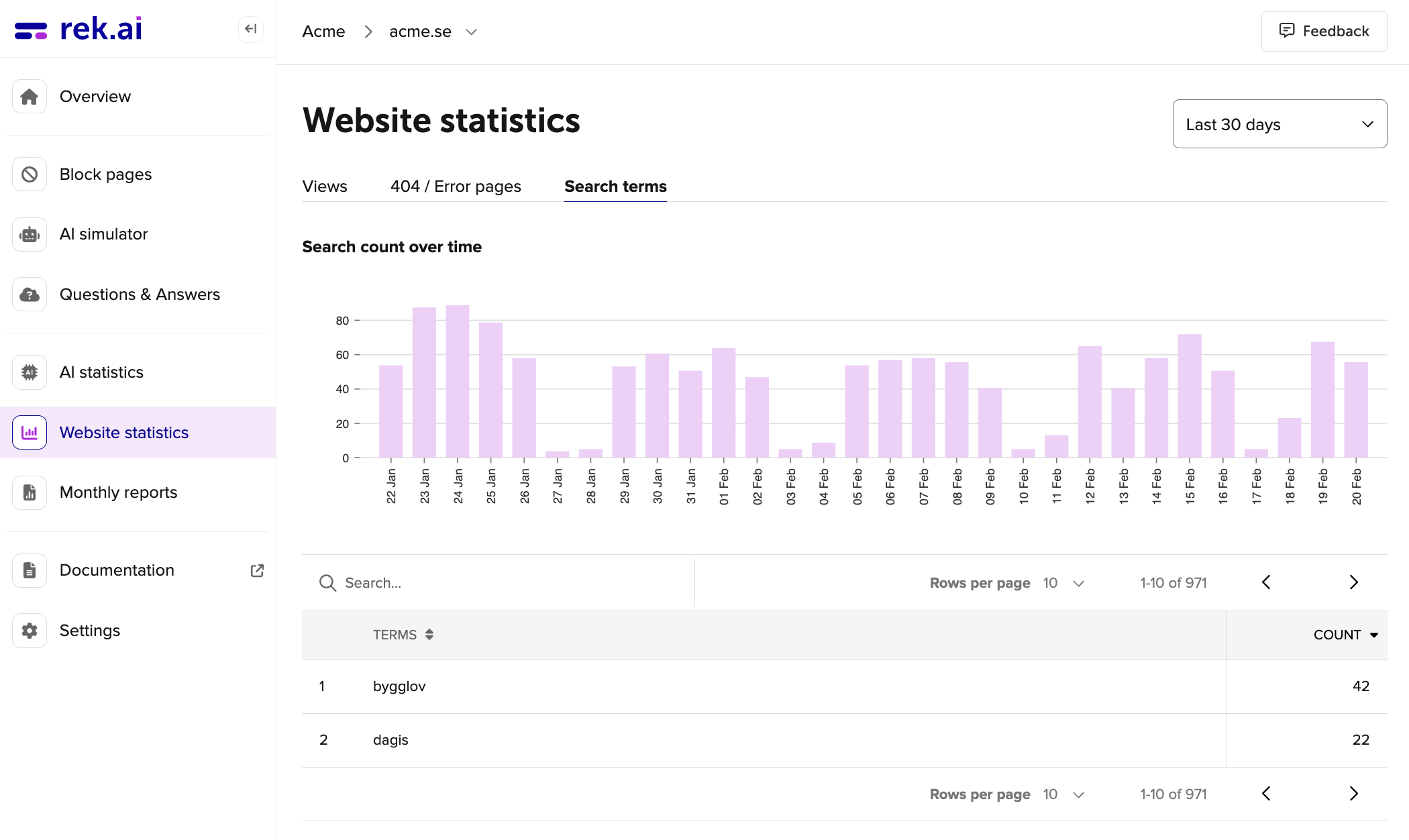Image resolution: width=1409 pixels, height=840 pixels.
Task: Click the COUNT column header
Action: 1337,635
